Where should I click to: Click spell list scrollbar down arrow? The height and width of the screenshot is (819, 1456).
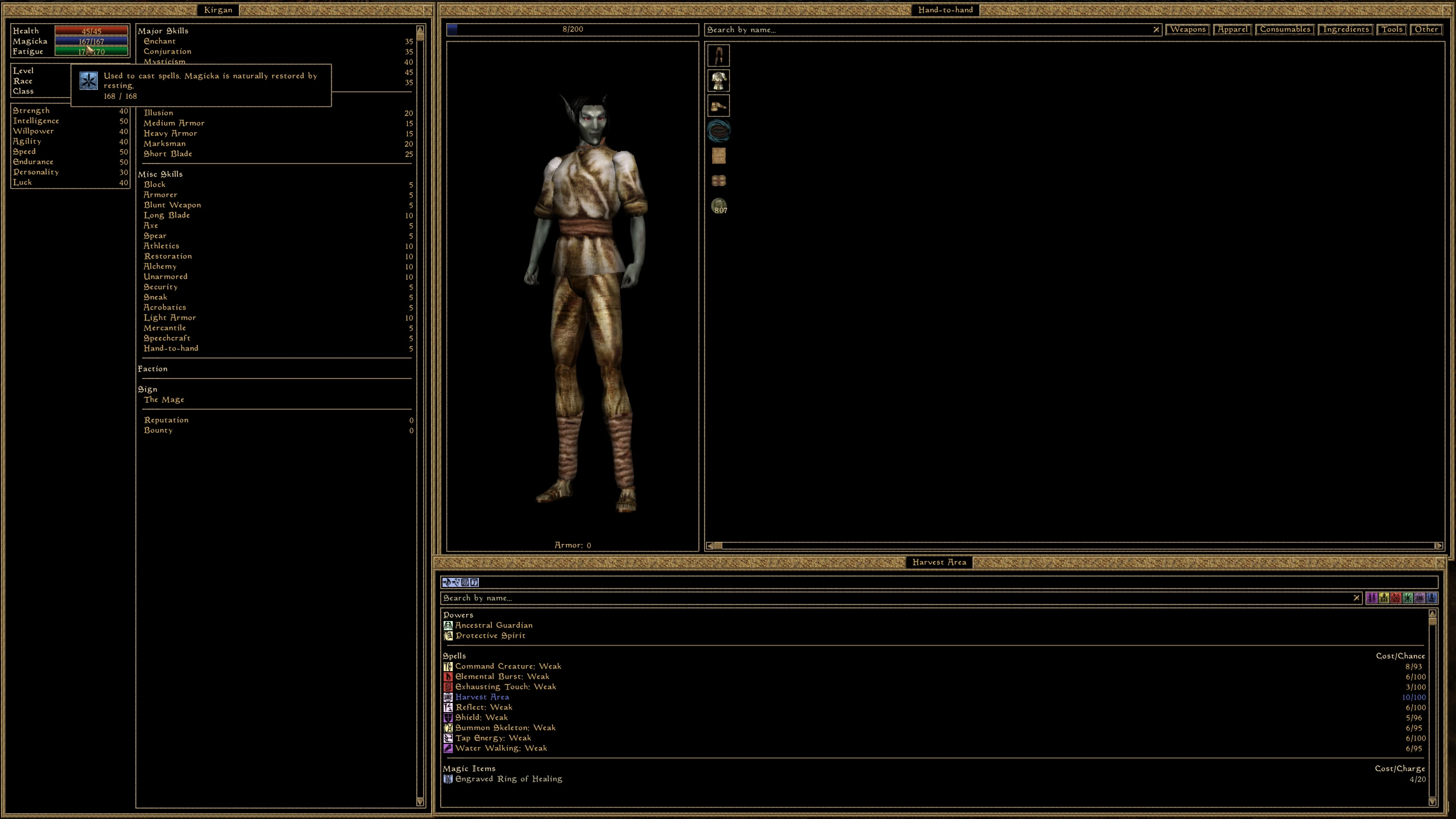(1432, 802)
